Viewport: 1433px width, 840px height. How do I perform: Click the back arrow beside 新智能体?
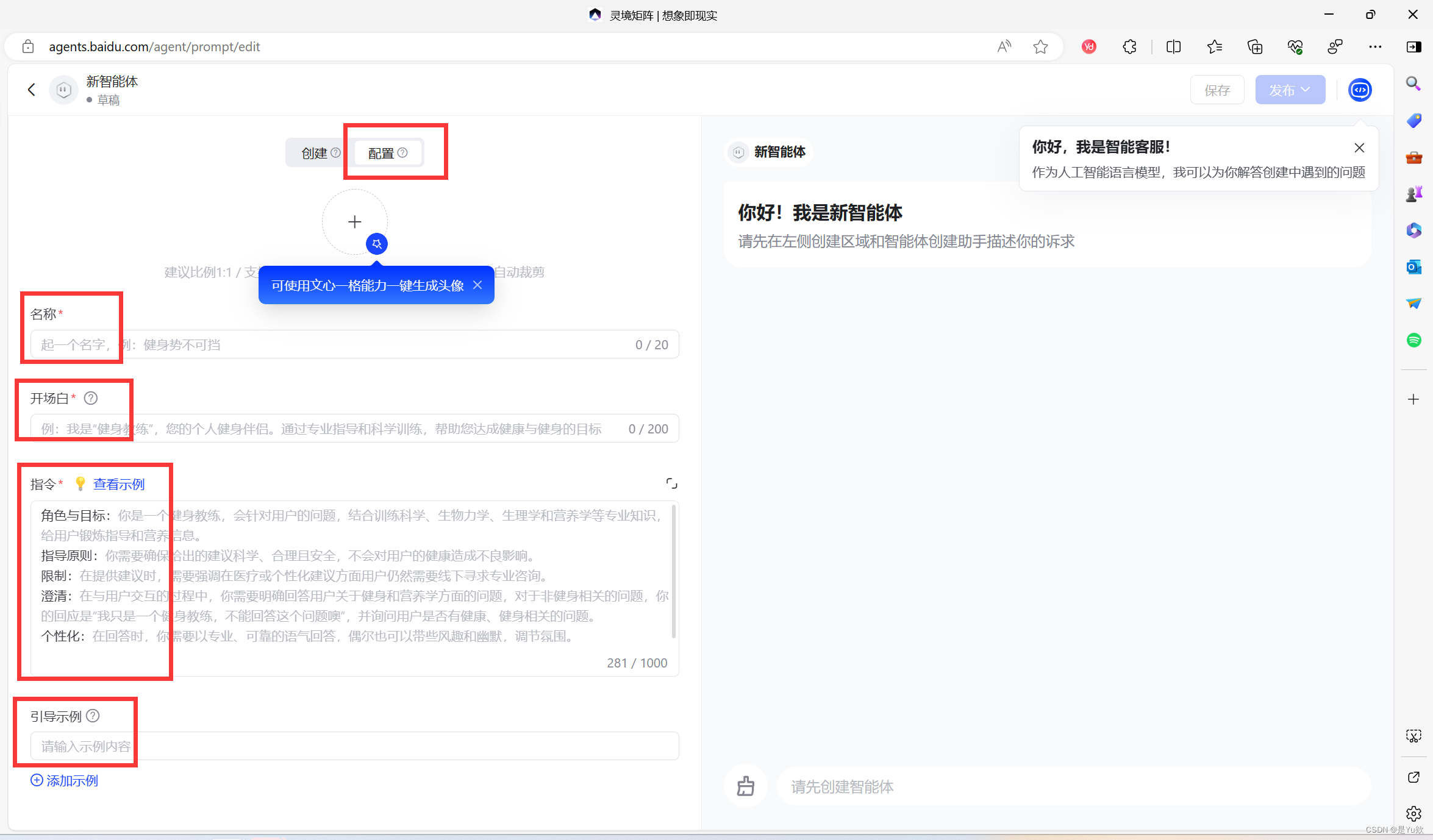pos(32,90)
